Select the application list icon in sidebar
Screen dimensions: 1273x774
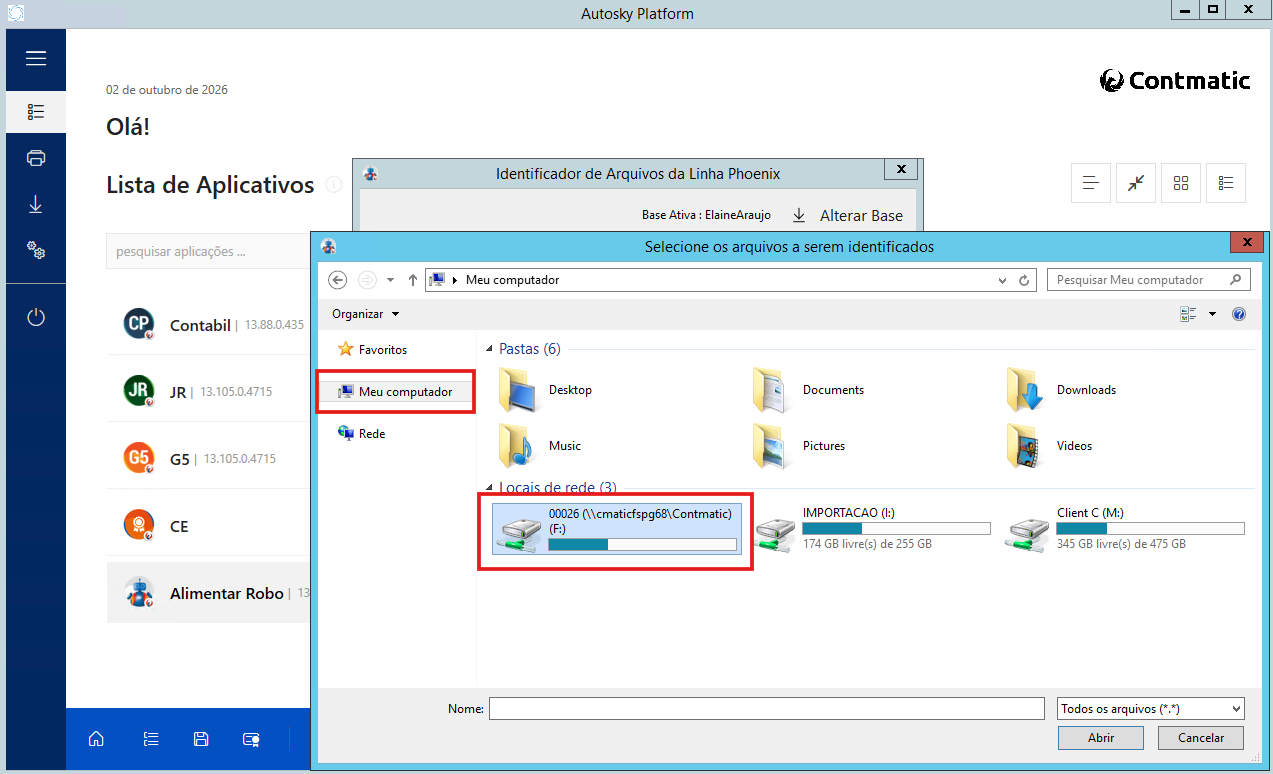(x=36, y=112)
